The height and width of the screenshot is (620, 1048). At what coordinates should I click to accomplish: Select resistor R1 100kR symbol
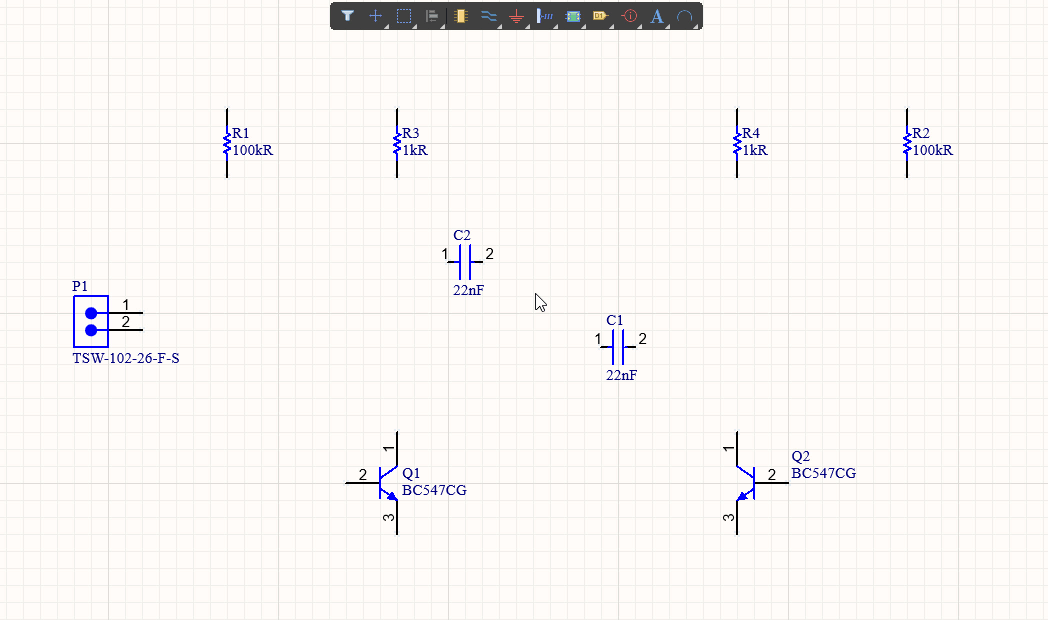(x=228, y=143)
